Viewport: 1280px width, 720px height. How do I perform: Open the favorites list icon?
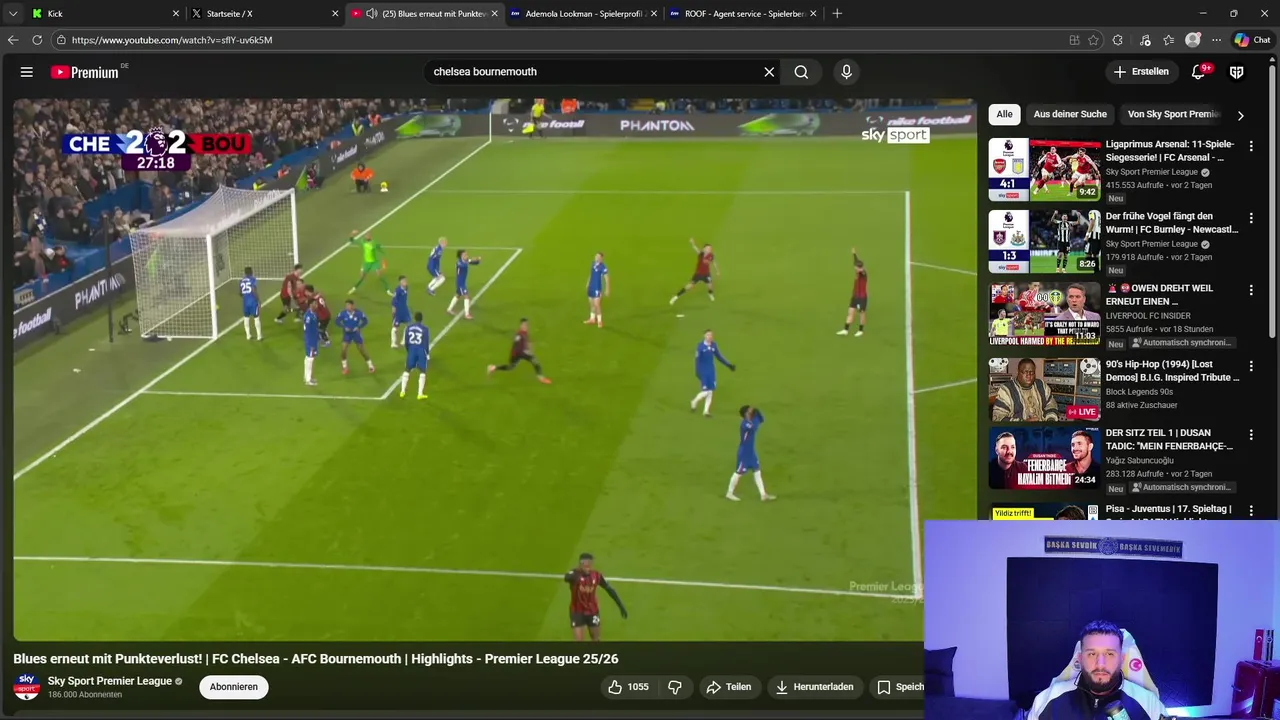(x=1169, y=40)
